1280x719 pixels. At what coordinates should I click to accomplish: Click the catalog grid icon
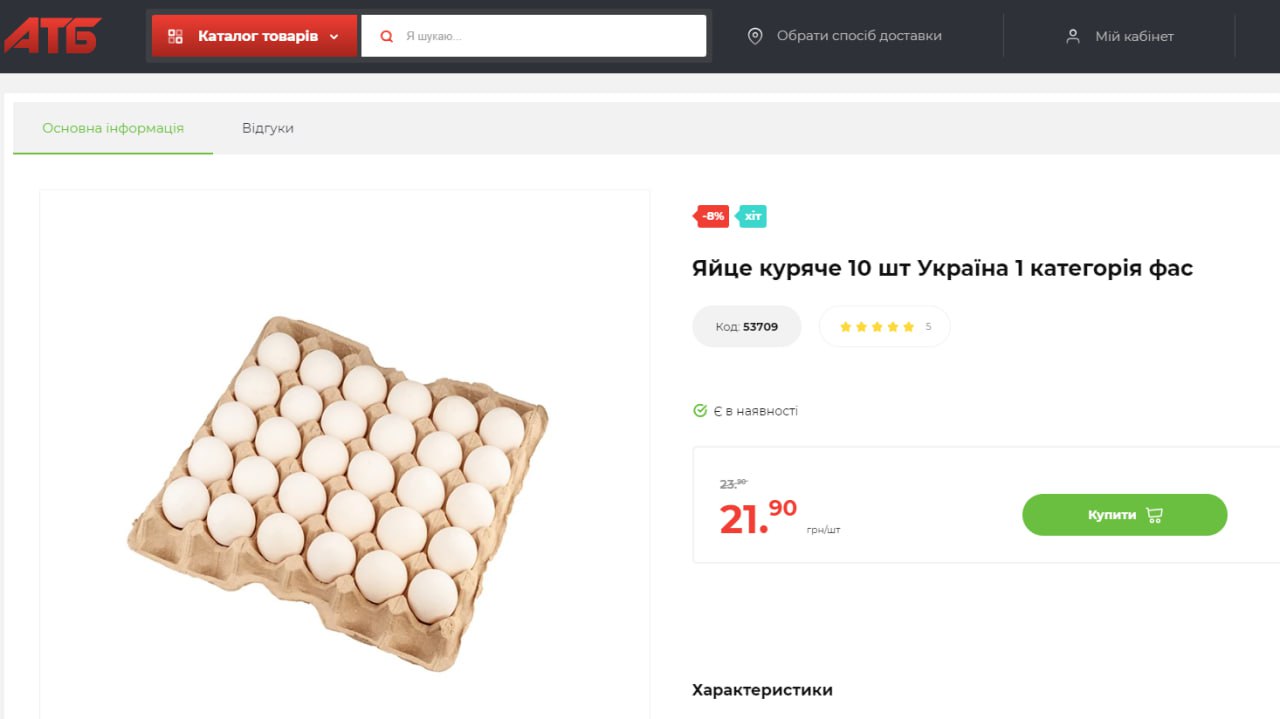tap(176, 36)
